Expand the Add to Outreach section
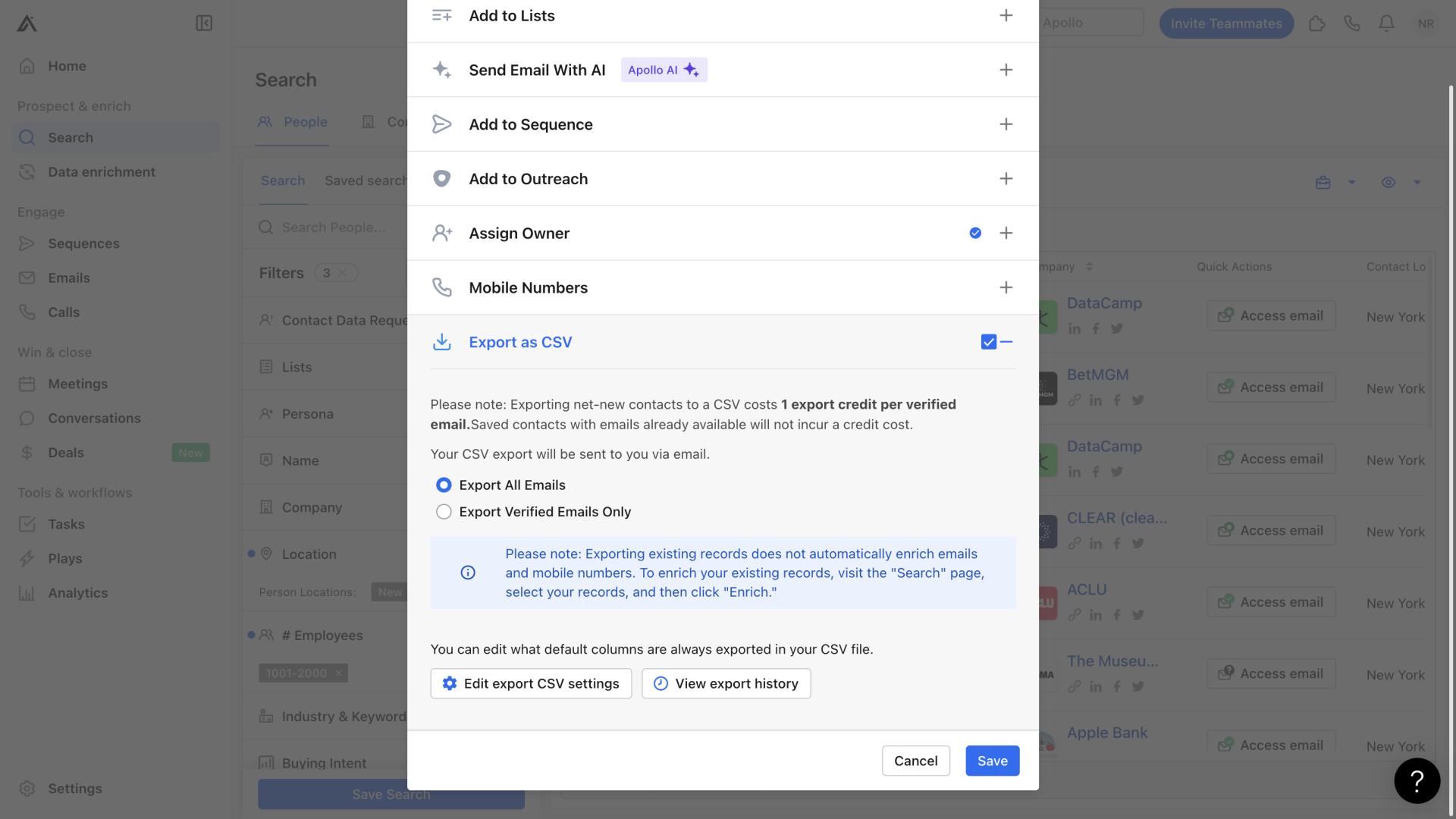Image resolution: width=1456 pixels, height=819 pixels. coord(1006,179)
